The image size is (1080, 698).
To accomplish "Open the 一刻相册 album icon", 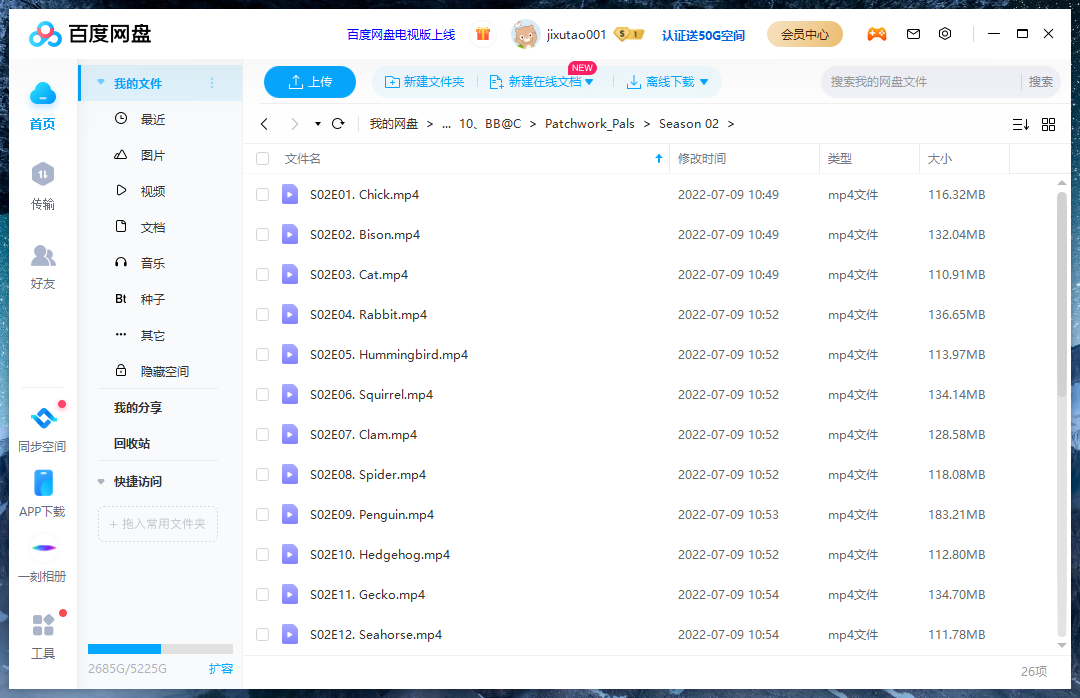I will 43,548.
